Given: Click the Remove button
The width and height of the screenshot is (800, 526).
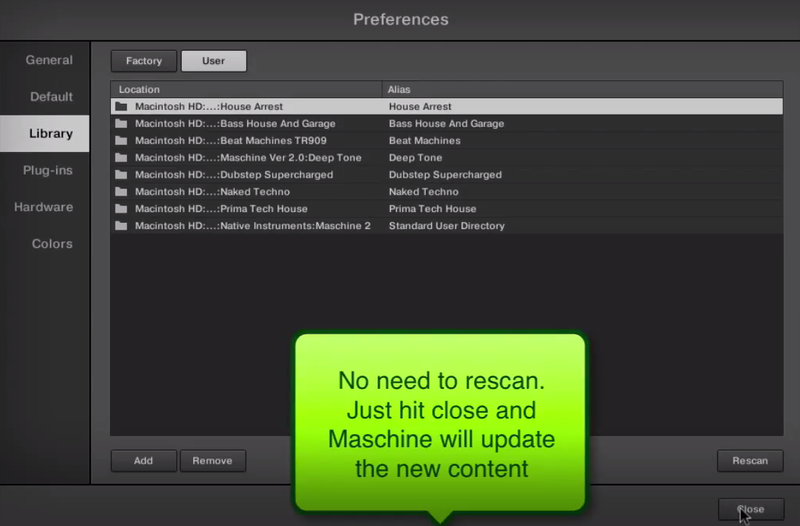Looking at the screenshot, I should (213, 461).
